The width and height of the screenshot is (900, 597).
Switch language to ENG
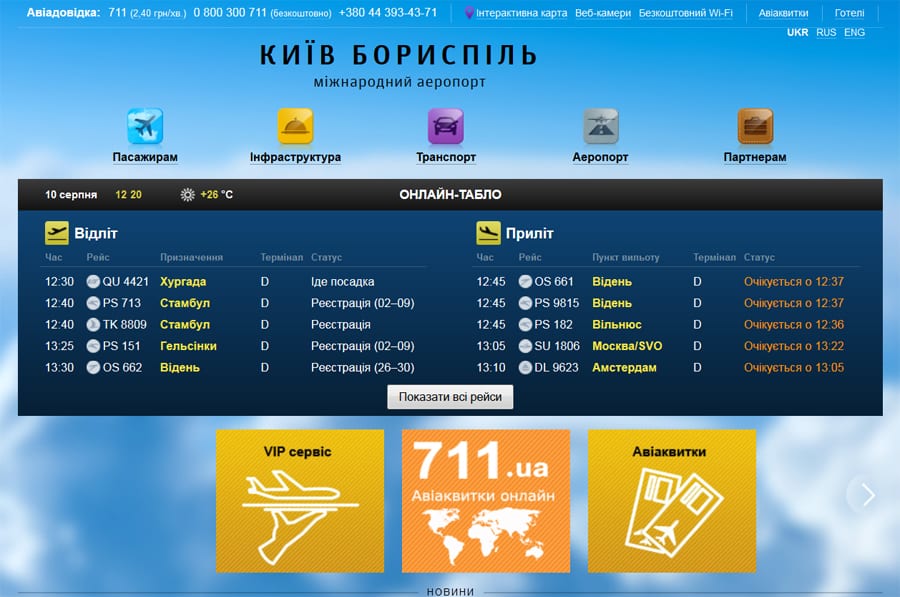tap(855, 32)
